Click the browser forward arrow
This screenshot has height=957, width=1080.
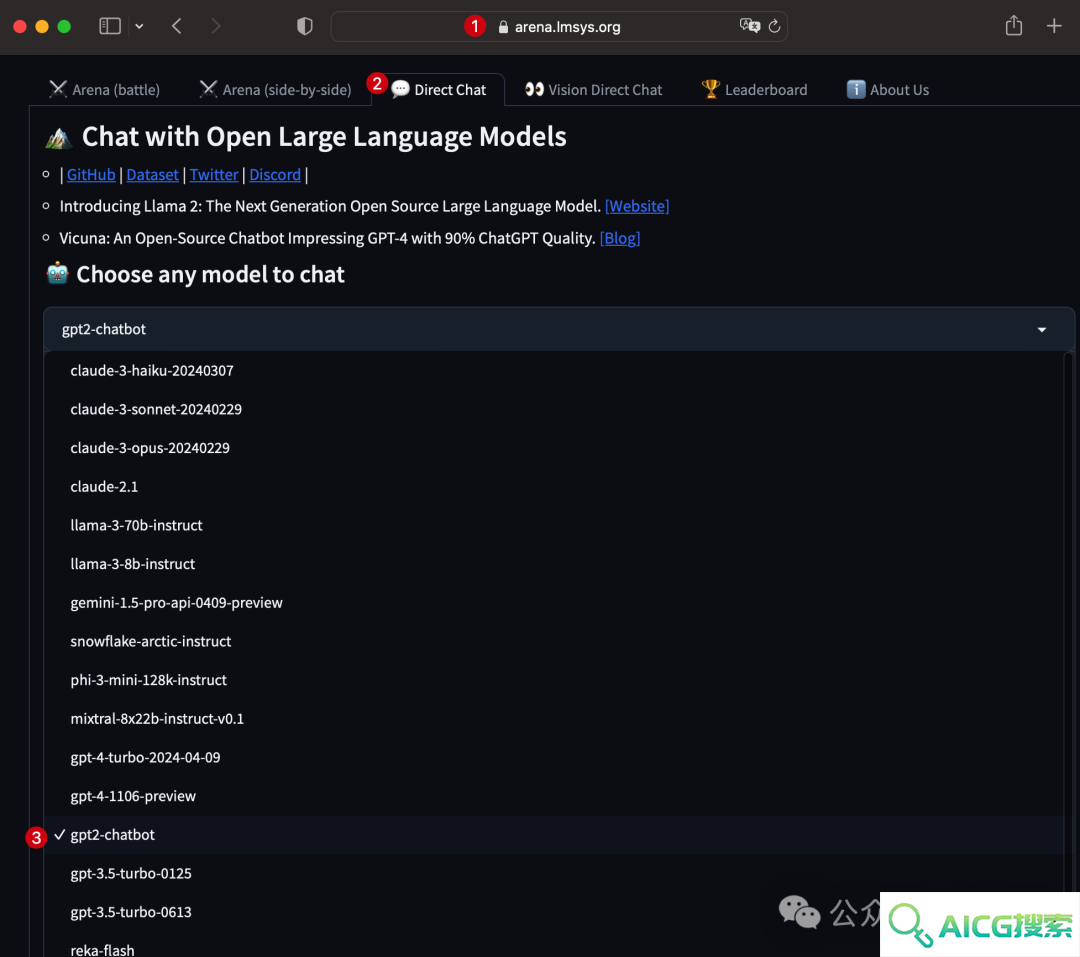coord(216,26)
